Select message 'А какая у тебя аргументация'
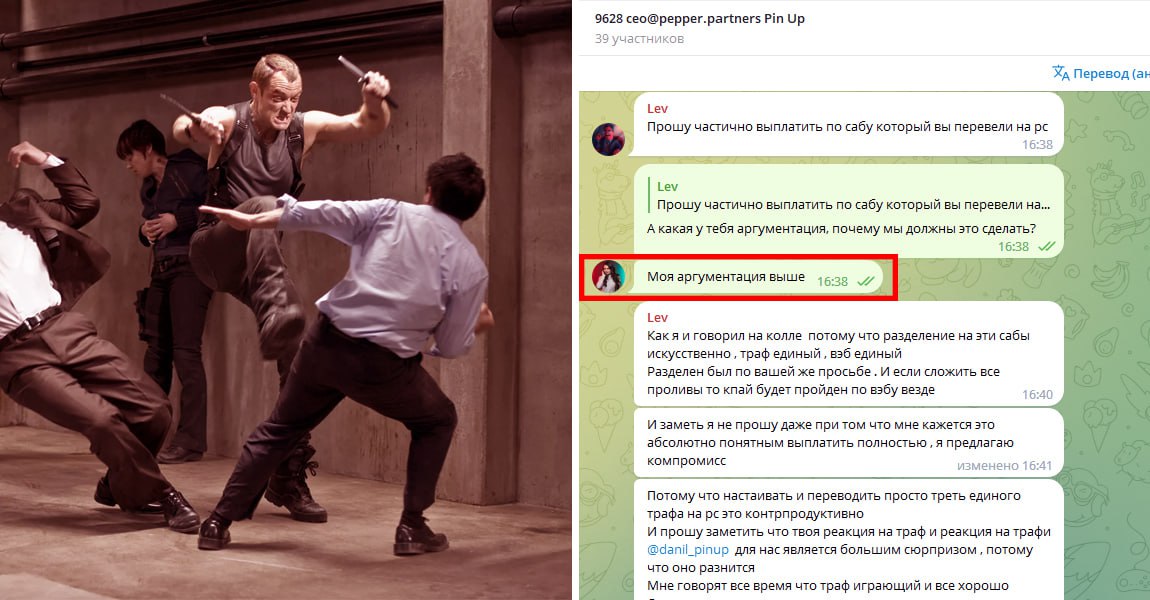The height and width of the screenshot is (600, 1150). tap(849, 211)
